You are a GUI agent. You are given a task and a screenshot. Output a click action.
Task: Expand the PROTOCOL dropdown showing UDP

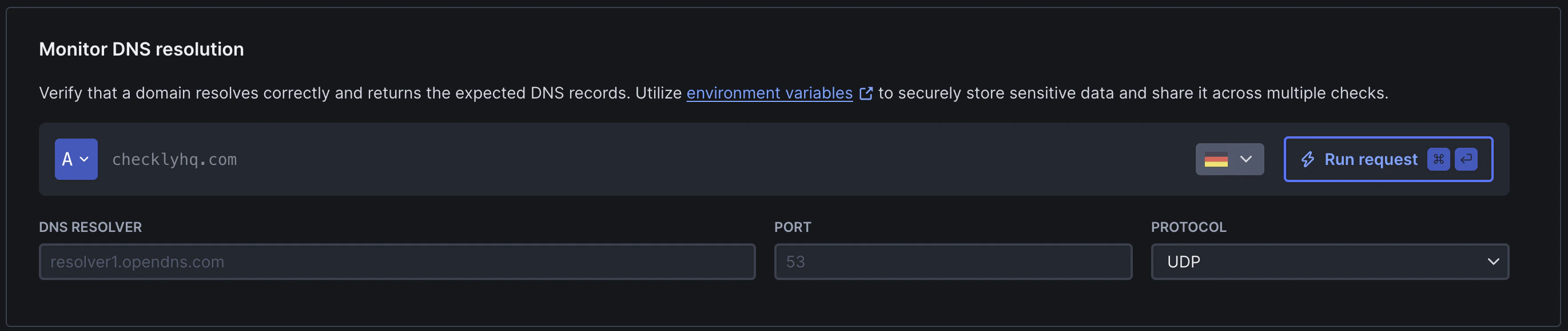coord(1330,262)
